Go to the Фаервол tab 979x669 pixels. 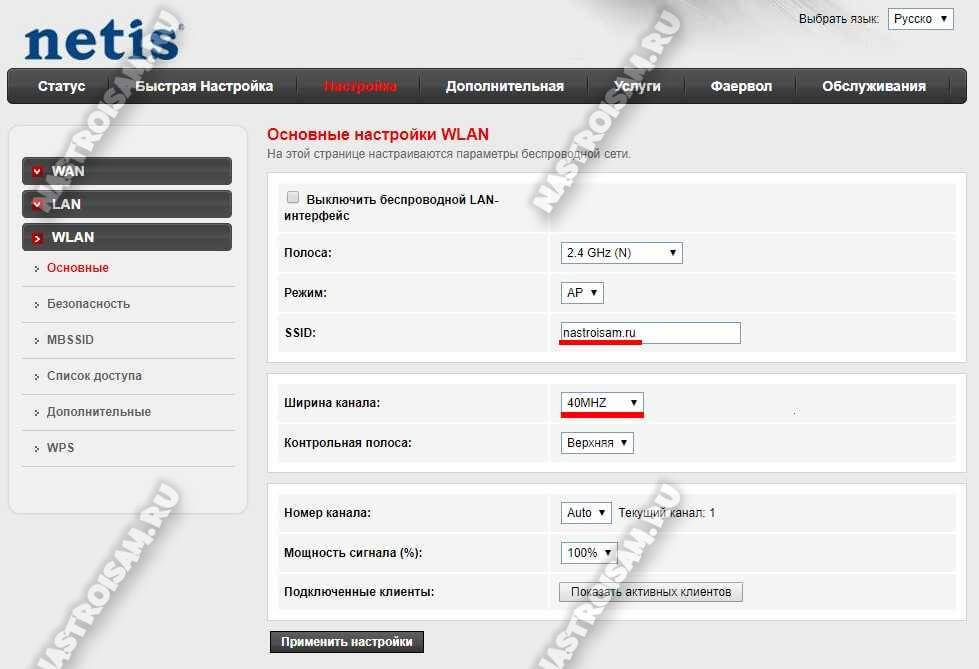click(741, 86)
